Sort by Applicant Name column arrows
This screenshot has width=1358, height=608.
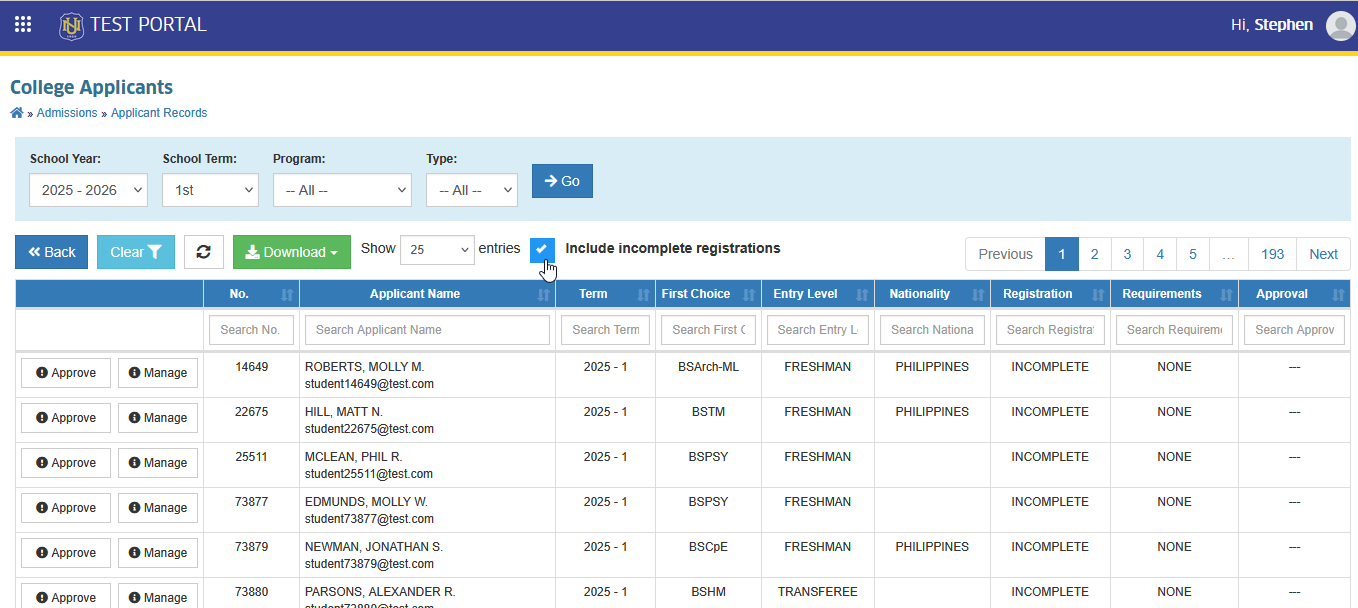[544, 295]
